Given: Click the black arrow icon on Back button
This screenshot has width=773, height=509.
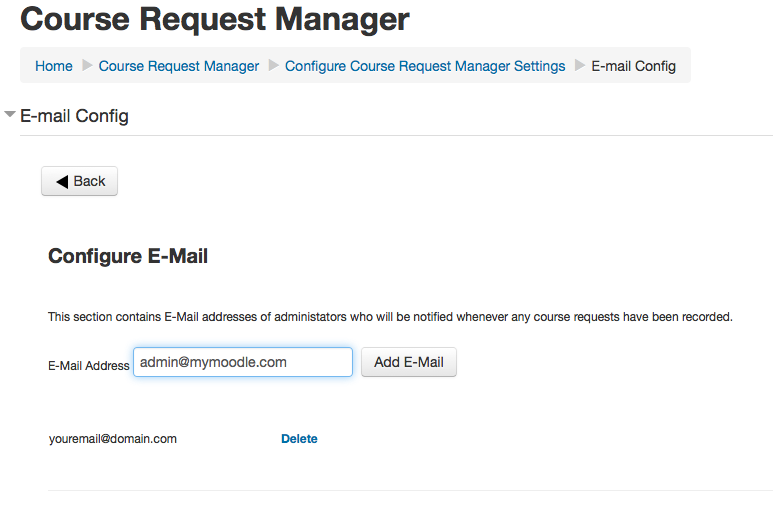Looking at the screenshot, I should [x=62, y=181].
